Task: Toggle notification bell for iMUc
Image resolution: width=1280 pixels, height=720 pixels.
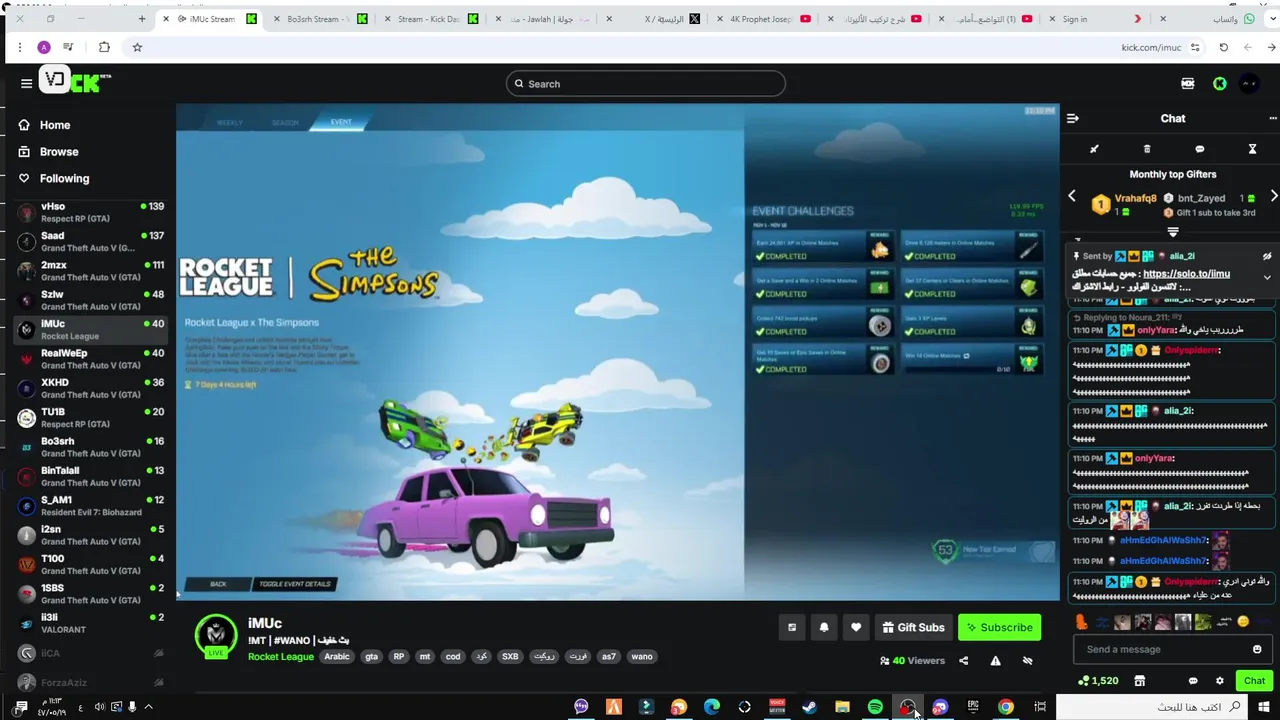Action: [x=824, y=627]
